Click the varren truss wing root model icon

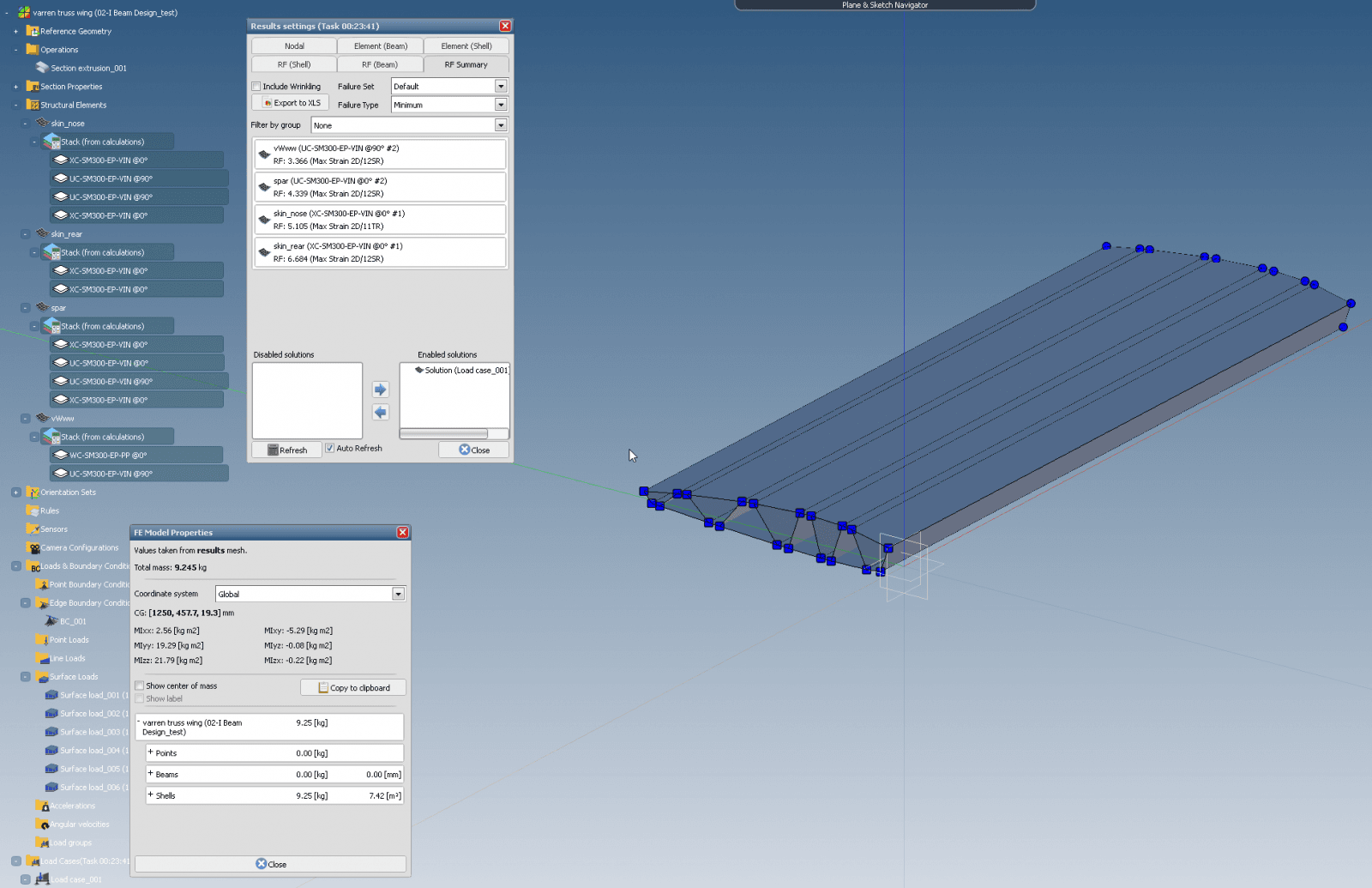pyautogui.click(x=24, y=12)
